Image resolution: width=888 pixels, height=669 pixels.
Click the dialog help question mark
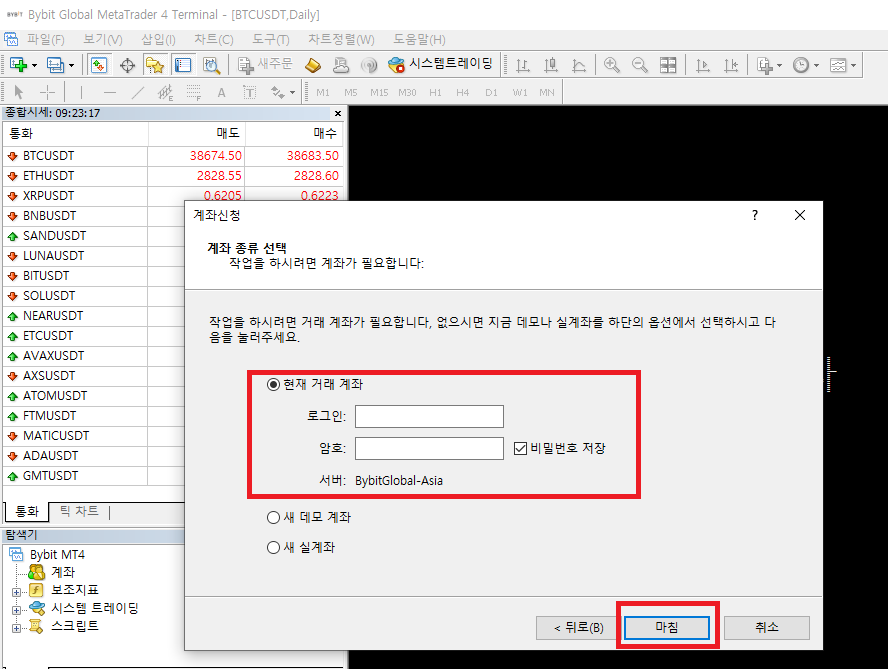(x=755, y=215)
